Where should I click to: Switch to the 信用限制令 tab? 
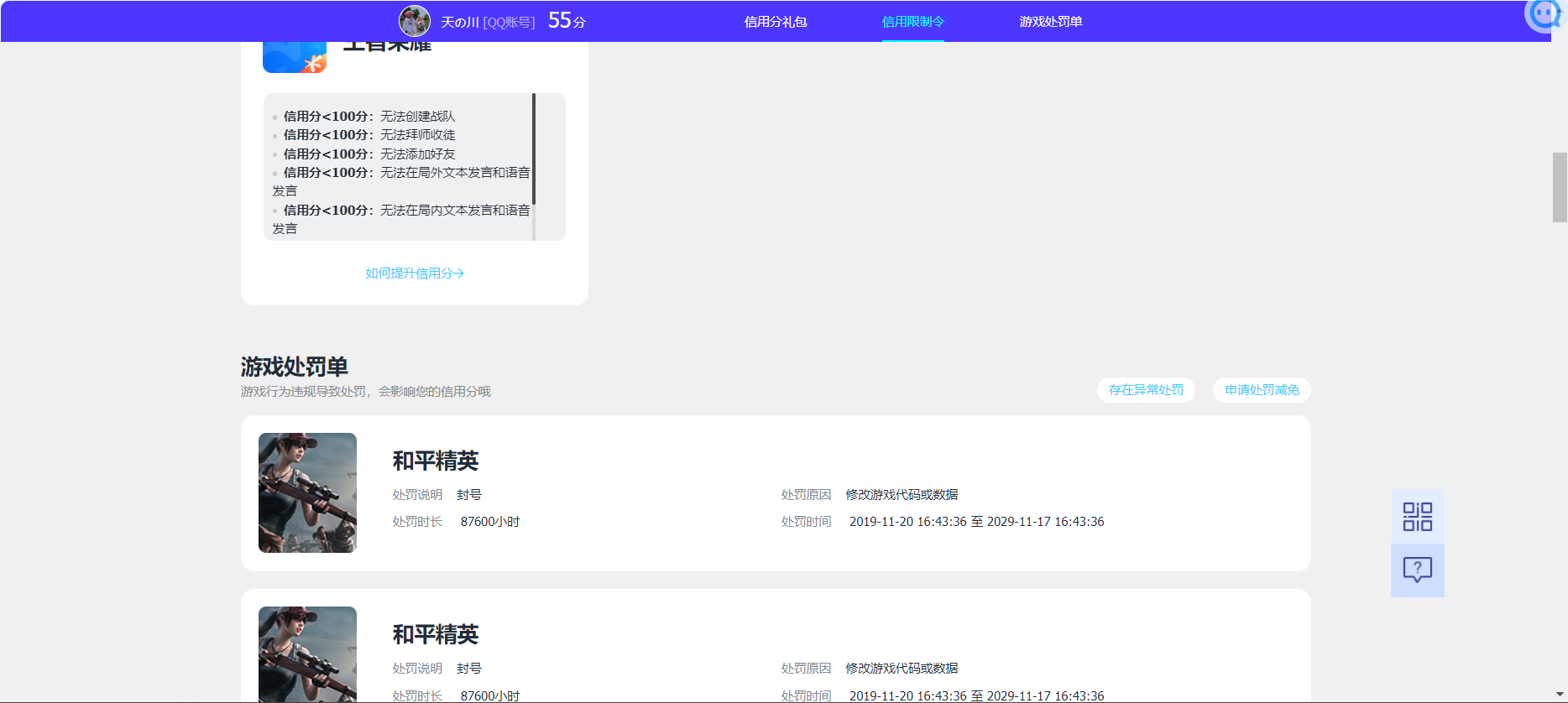913,22
